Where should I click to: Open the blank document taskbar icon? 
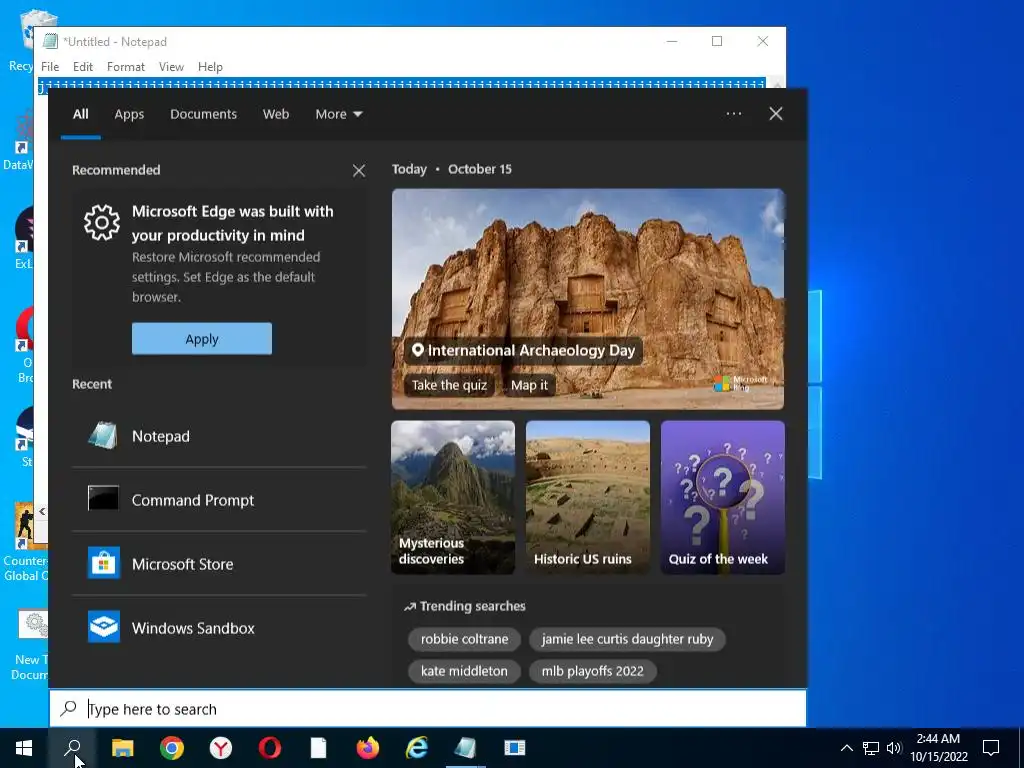click(319, 748)
